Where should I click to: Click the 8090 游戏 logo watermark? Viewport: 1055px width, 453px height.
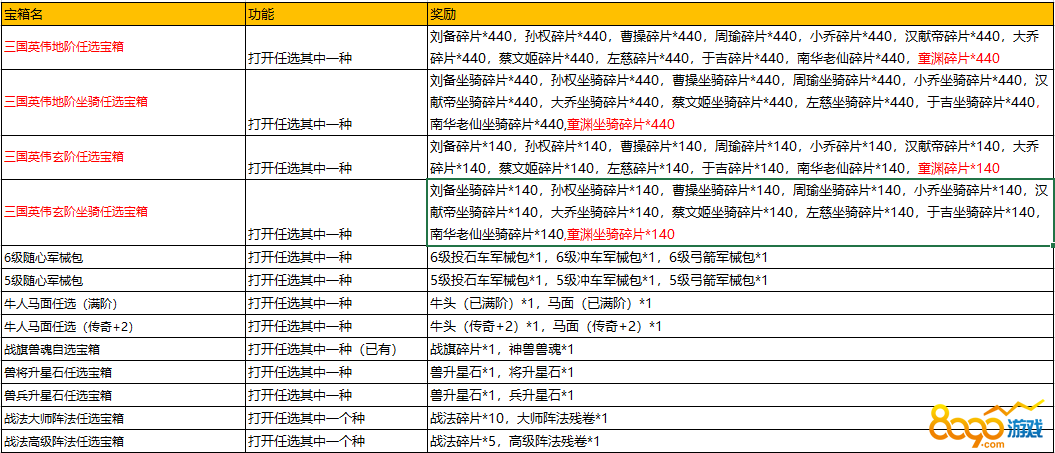point(985,424)
